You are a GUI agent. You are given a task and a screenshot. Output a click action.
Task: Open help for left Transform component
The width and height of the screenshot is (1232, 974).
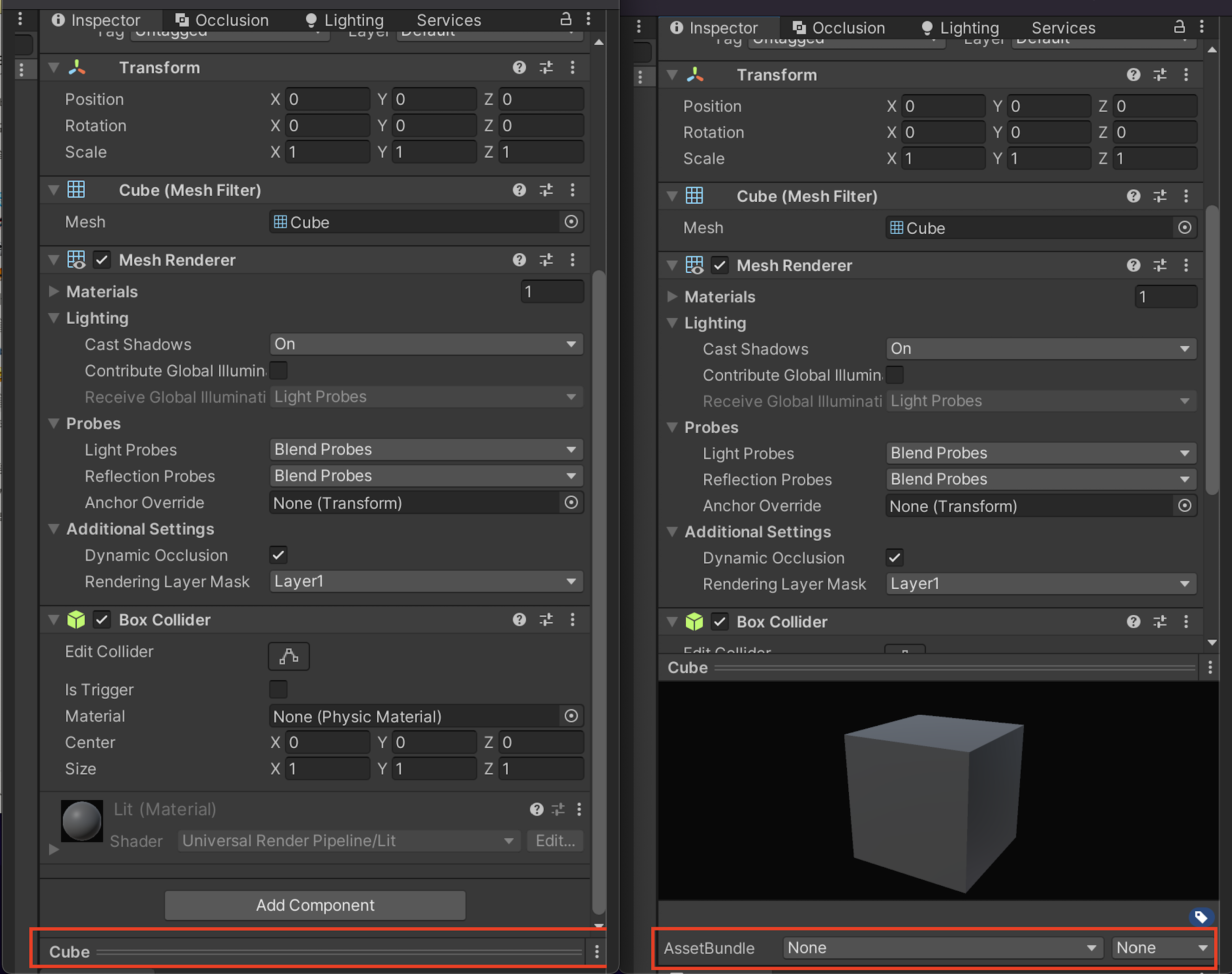click(519, 67)
